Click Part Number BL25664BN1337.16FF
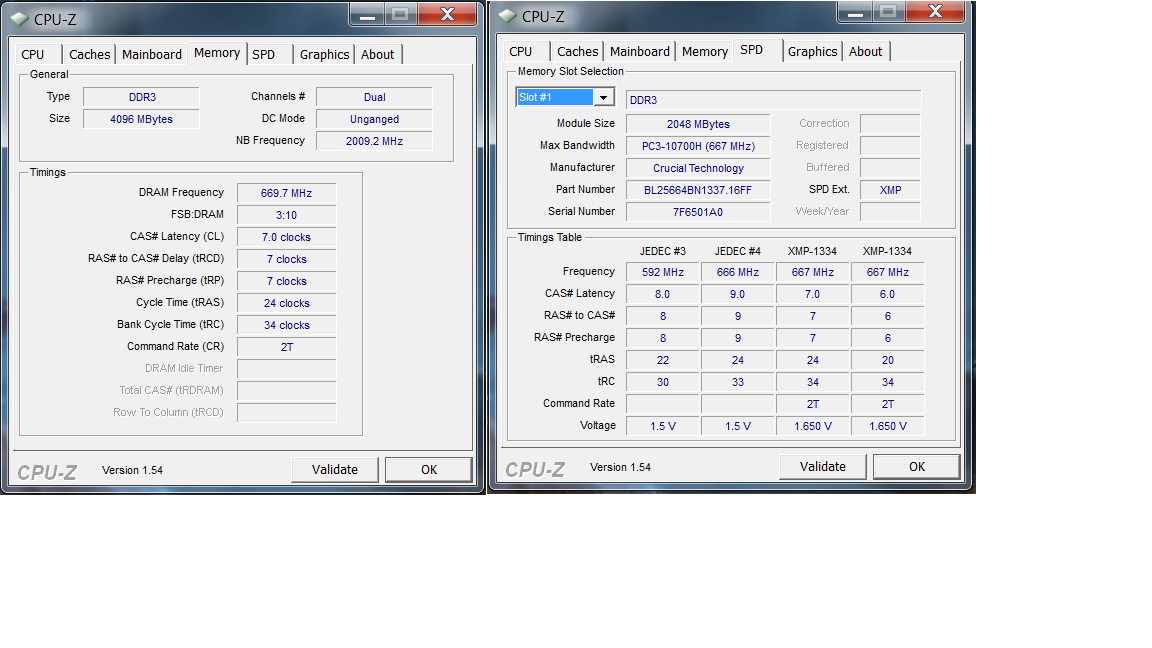 698,190
